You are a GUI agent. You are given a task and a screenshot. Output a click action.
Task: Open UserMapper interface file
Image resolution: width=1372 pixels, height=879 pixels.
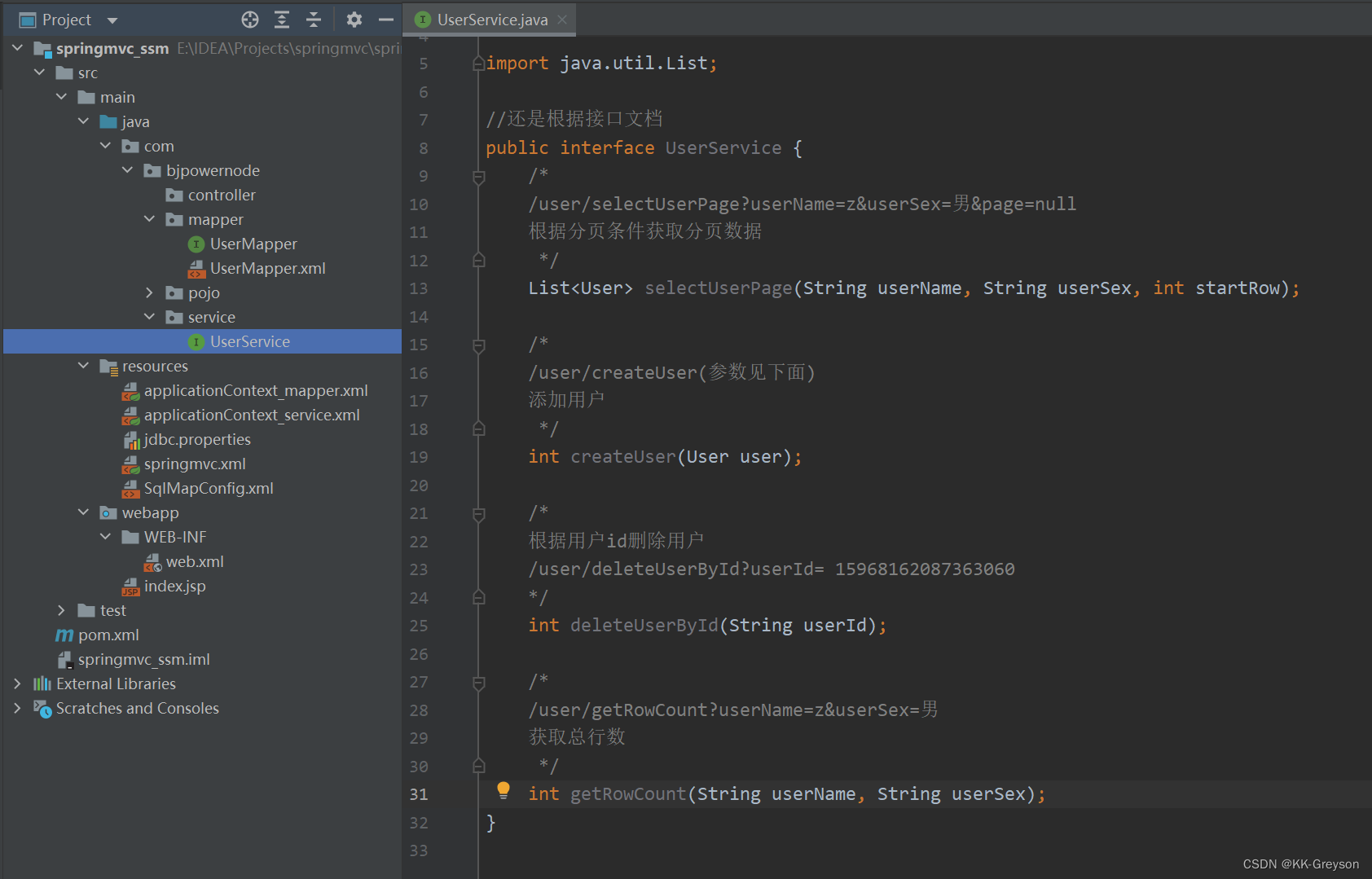253,244
